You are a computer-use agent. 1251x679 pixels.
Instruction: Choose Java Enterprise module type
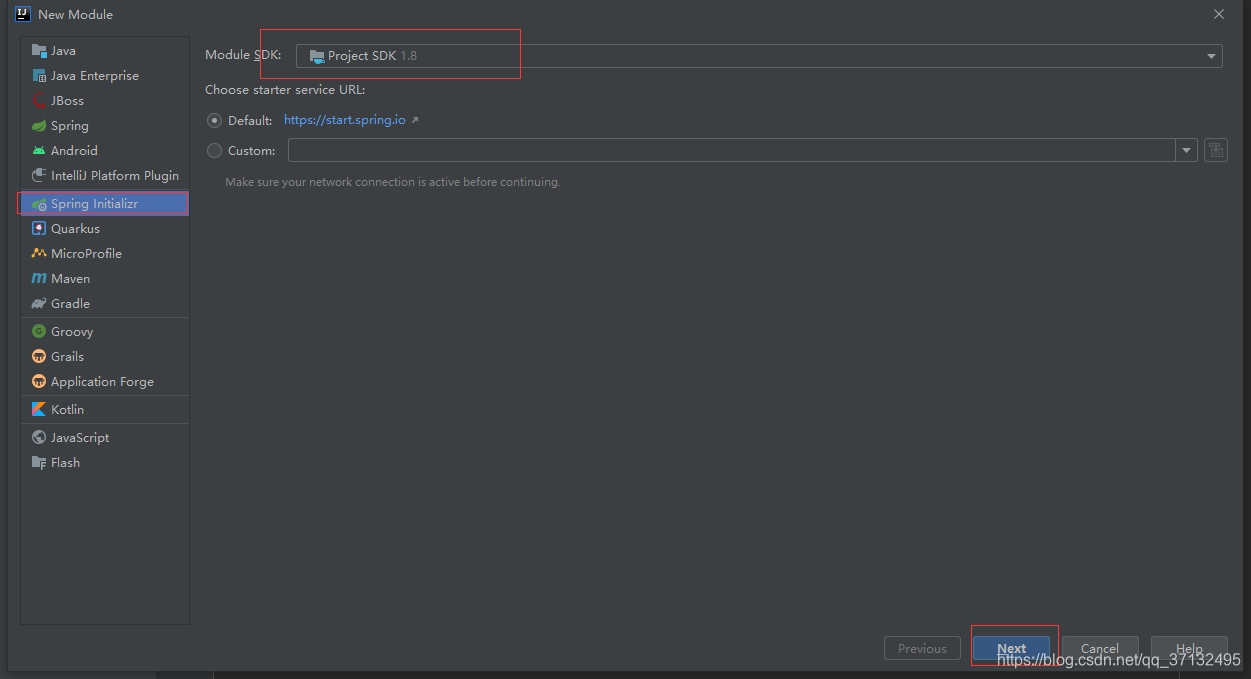105,76
